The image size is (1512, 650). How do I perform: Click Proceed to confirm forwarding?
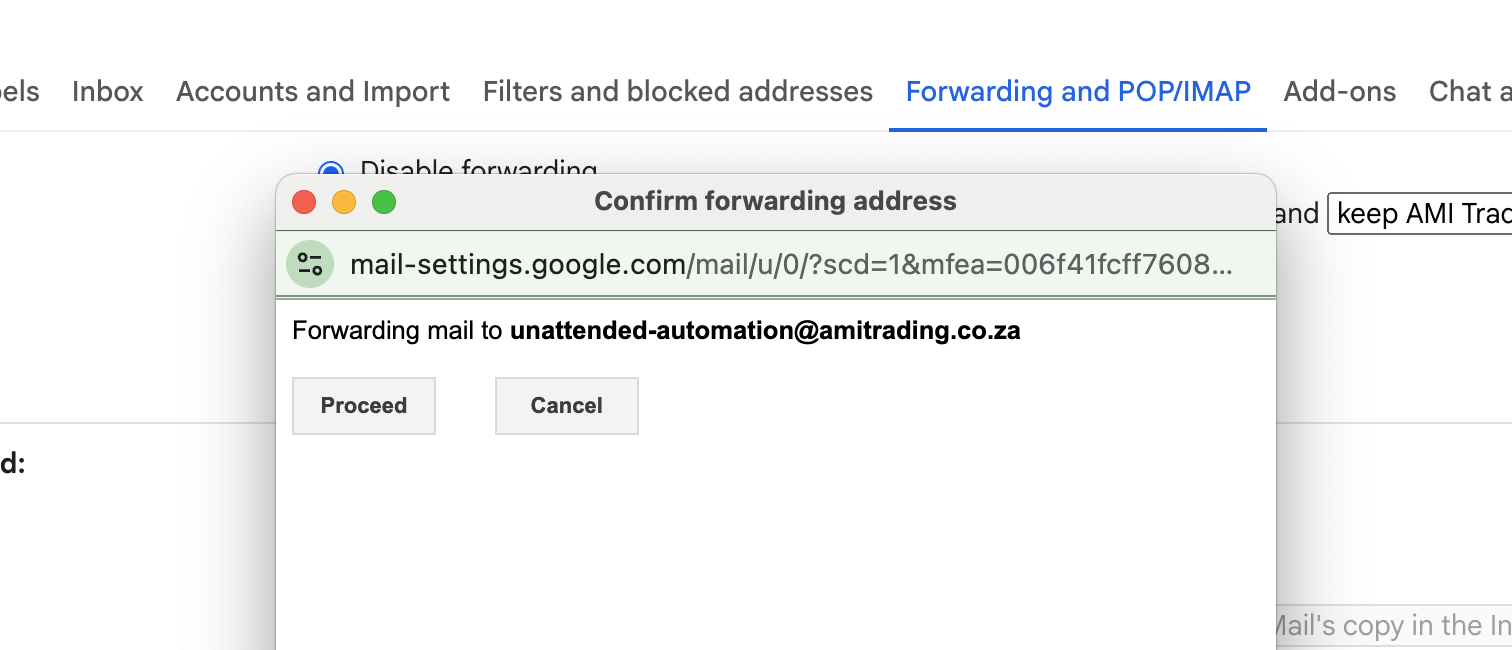(364, 406)
